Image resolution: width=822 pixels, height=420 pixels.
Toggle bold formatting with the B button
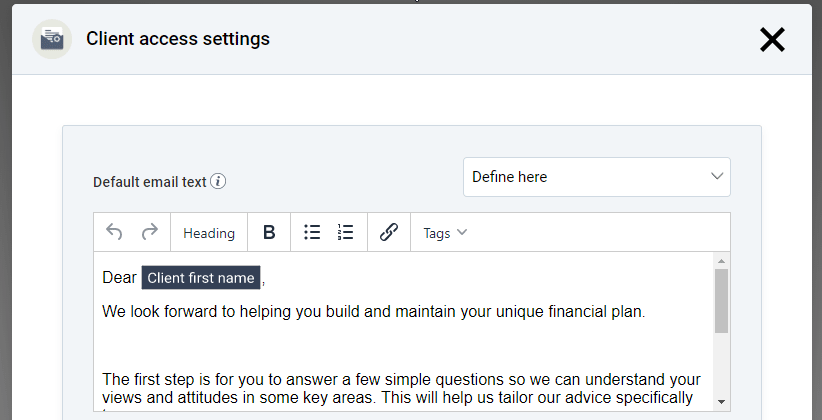click(x=269, y=232)
